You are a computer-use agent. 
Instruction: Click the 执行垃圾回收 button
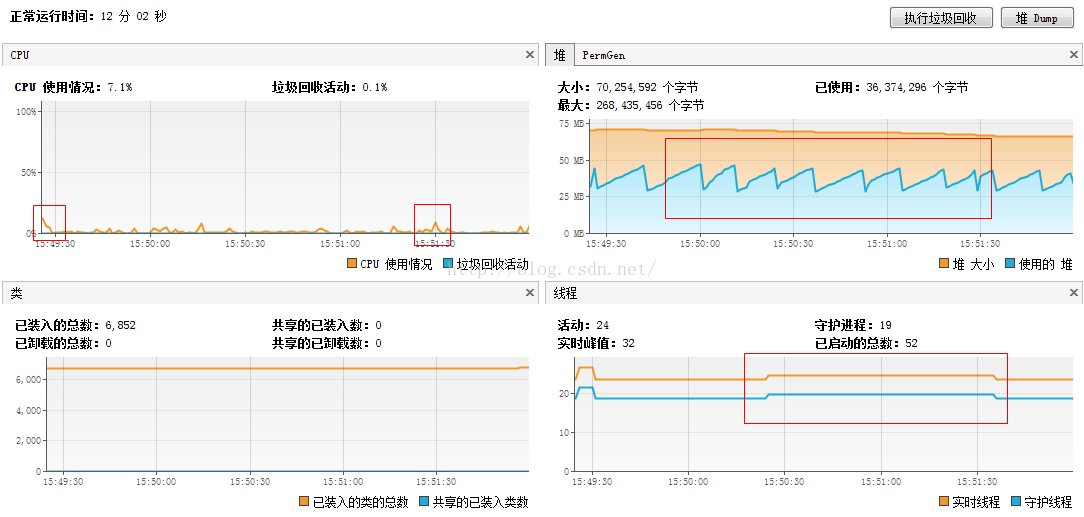point(940,18)
